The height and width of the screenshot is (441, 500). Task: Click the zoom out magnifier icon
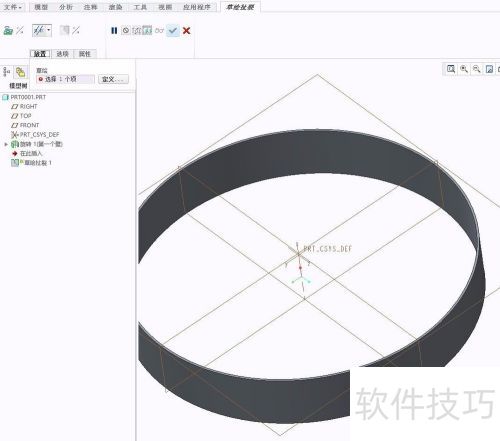pos(477,69)
